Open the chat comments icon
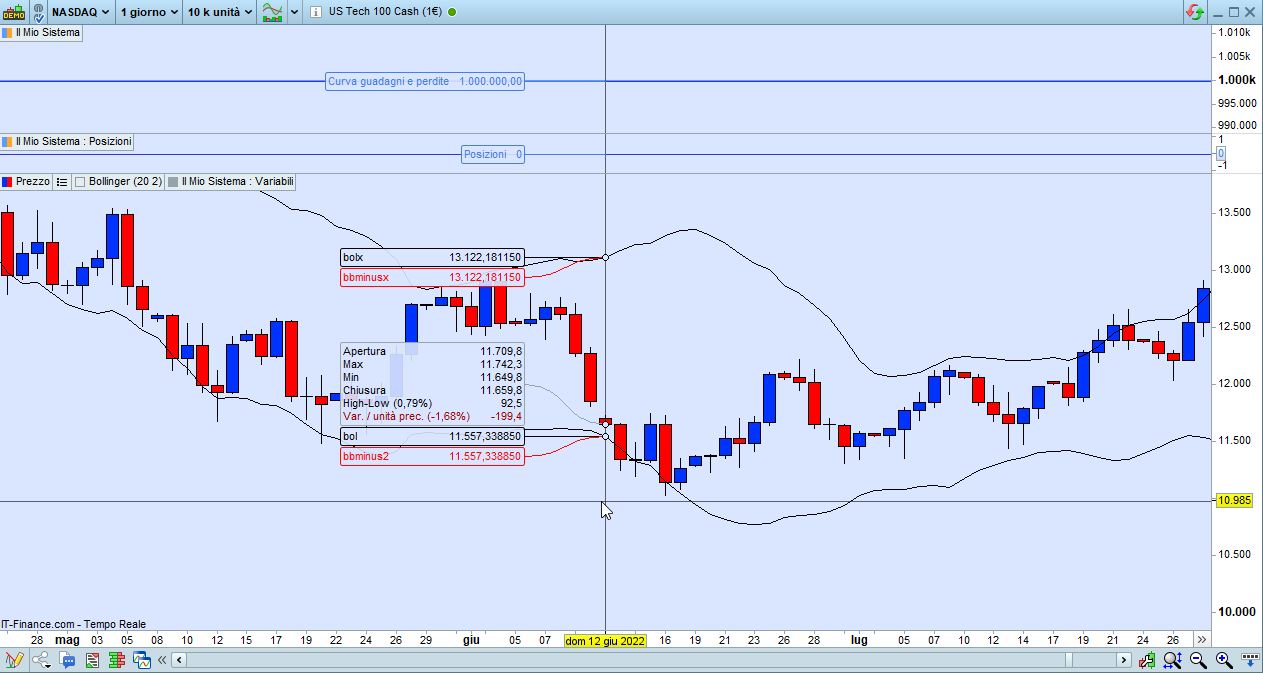The height and width of the screenshot is (673, 1263). (x=67, y=660)
